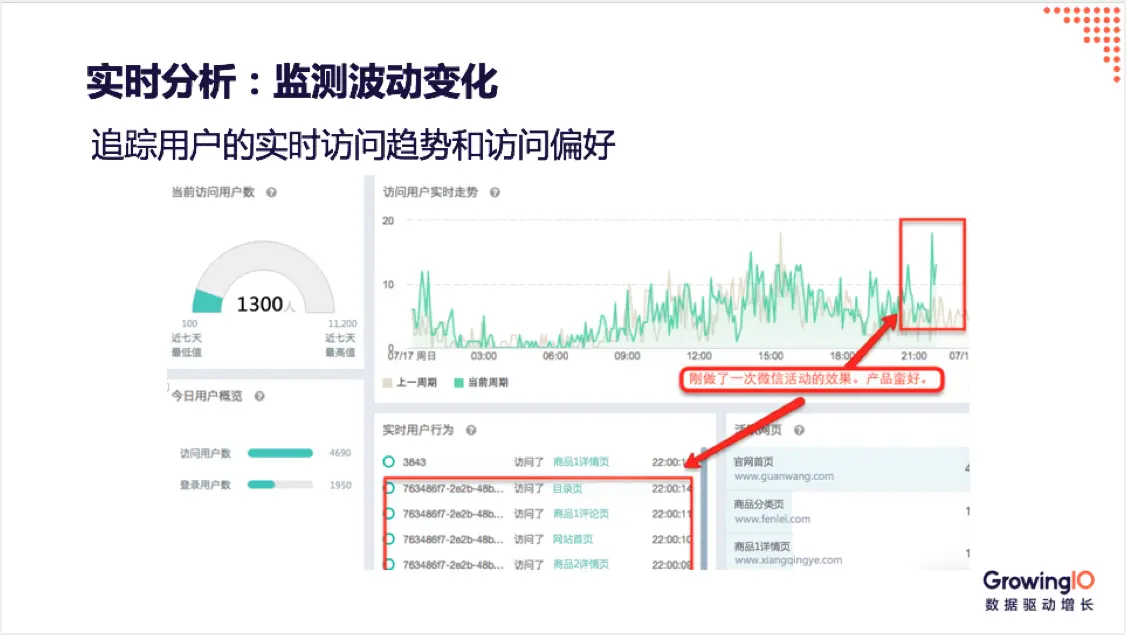Click the 4690 visitor count value
Viewport: 1126px width, 635px height.
coord(340,453)
